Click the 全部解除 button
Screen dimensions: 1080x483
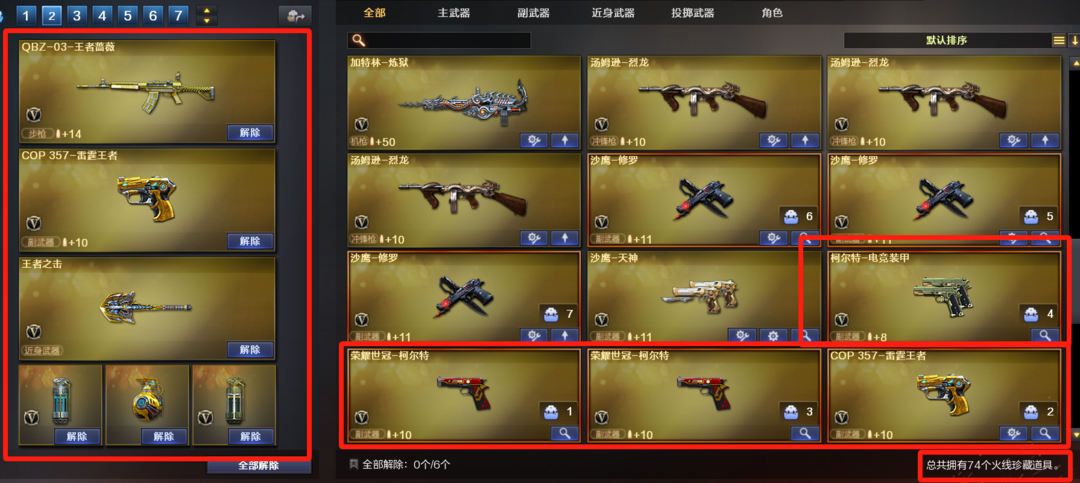(258, 466)
